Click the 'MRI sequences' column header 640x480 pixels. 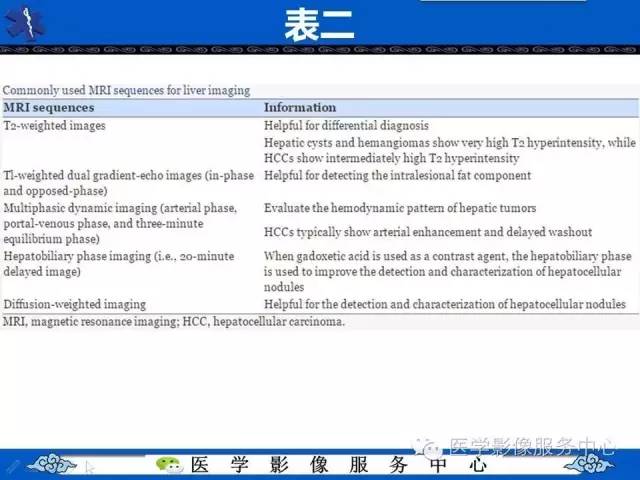[49, 108]
